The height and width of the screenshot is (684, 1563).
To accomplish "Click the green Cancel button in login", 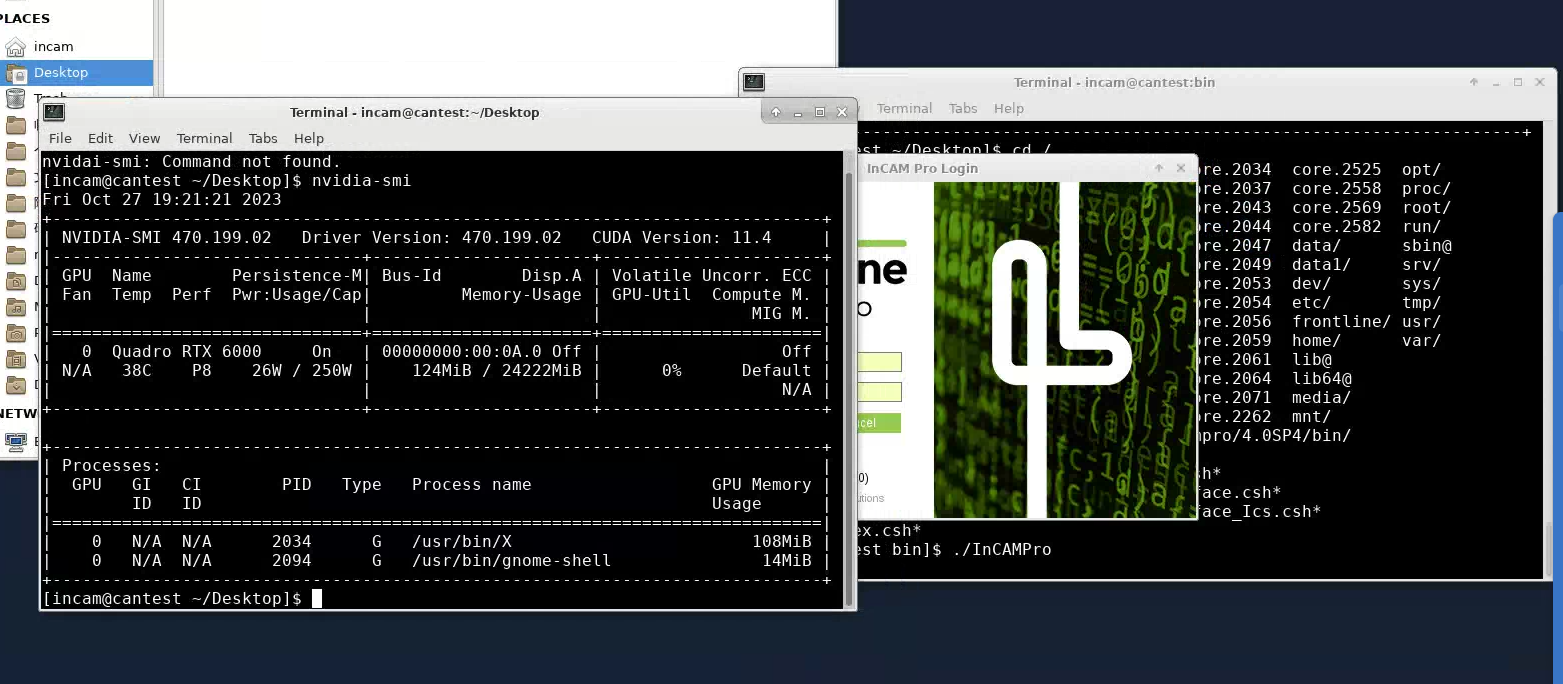I will coord(879,423).
